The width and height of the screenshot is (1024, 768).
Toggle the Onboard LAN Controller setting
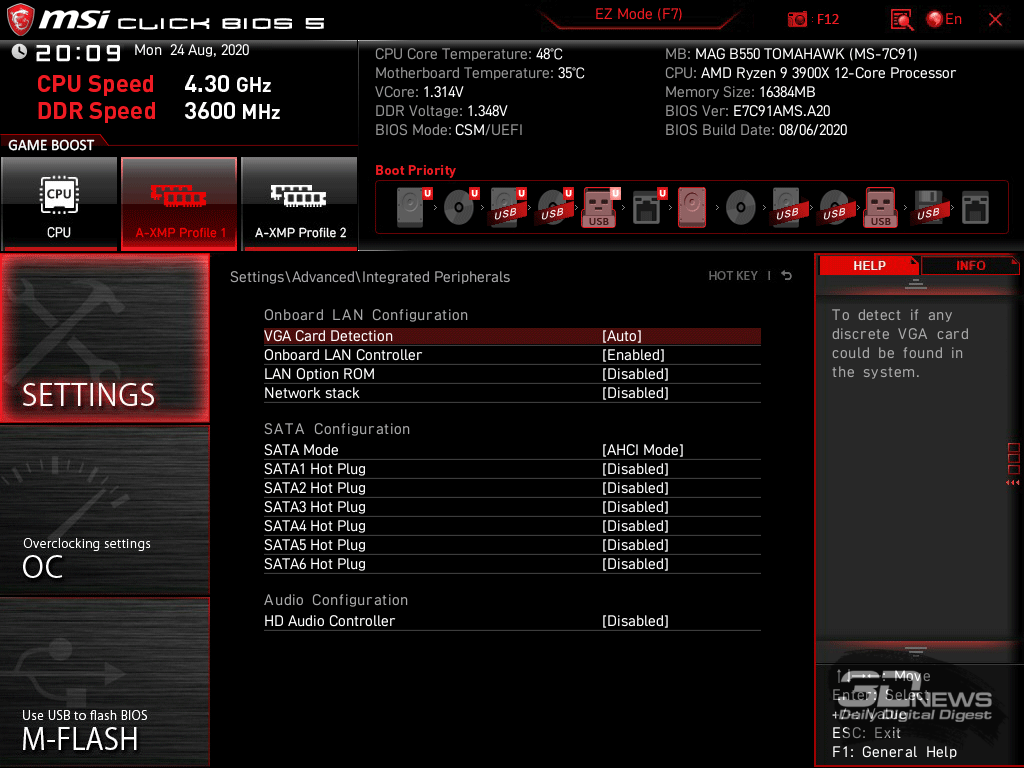pos(512,355)
